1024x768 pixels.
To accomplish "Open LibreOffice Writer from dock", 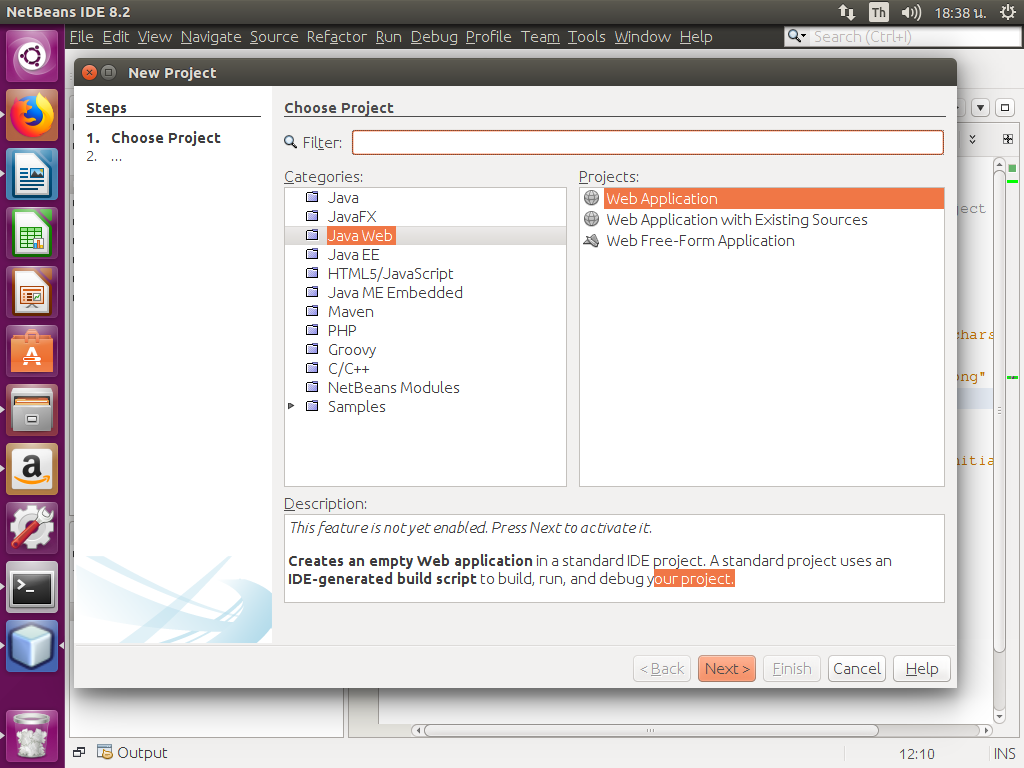I will click(32, 174).
